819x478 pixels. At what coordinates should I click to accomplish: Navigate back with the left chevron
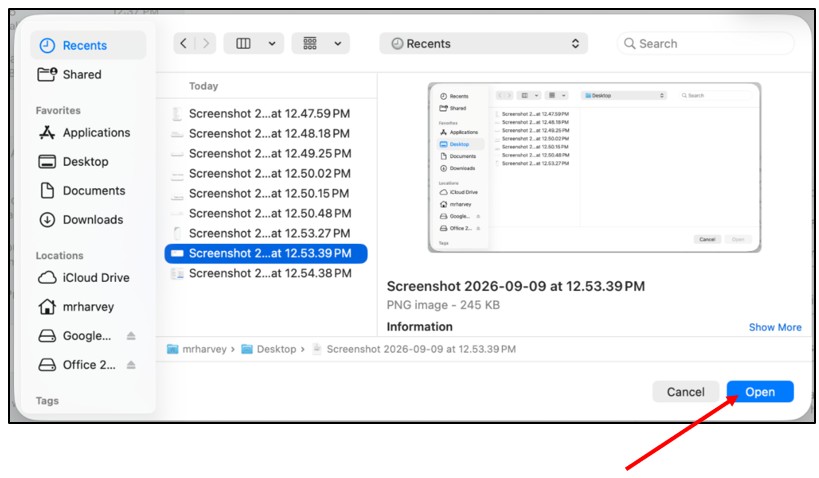pyautogui.click(x=183, y=43)
